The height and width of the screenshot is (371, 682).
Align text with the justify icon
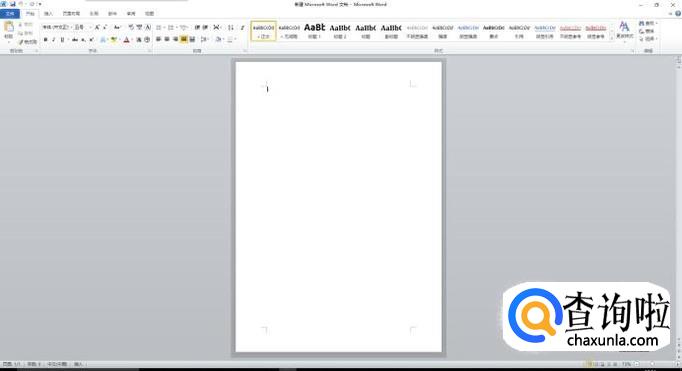click(x=184, y=40)
